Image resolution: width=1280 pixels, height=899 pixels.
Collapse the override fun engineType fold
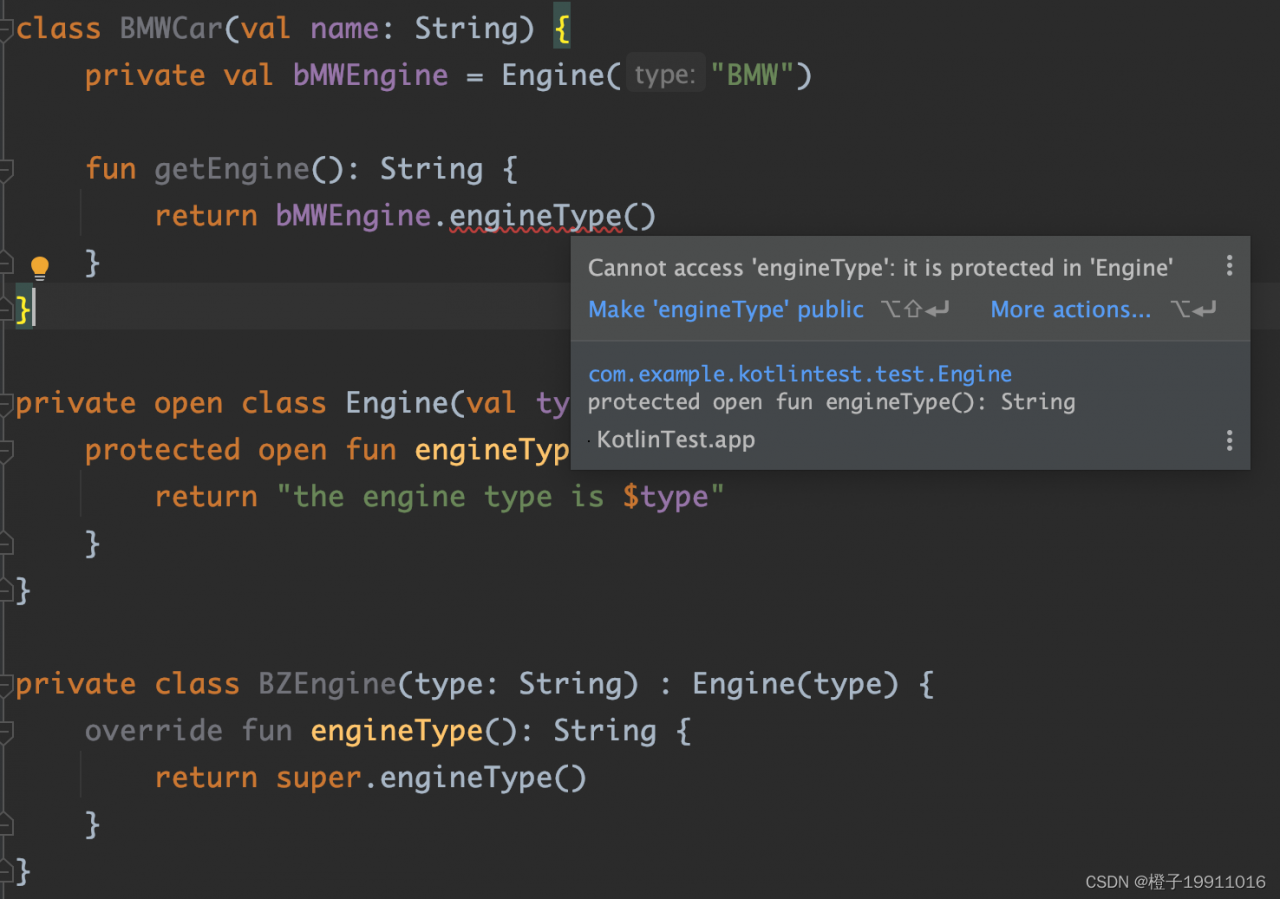(x=6, y=732)
